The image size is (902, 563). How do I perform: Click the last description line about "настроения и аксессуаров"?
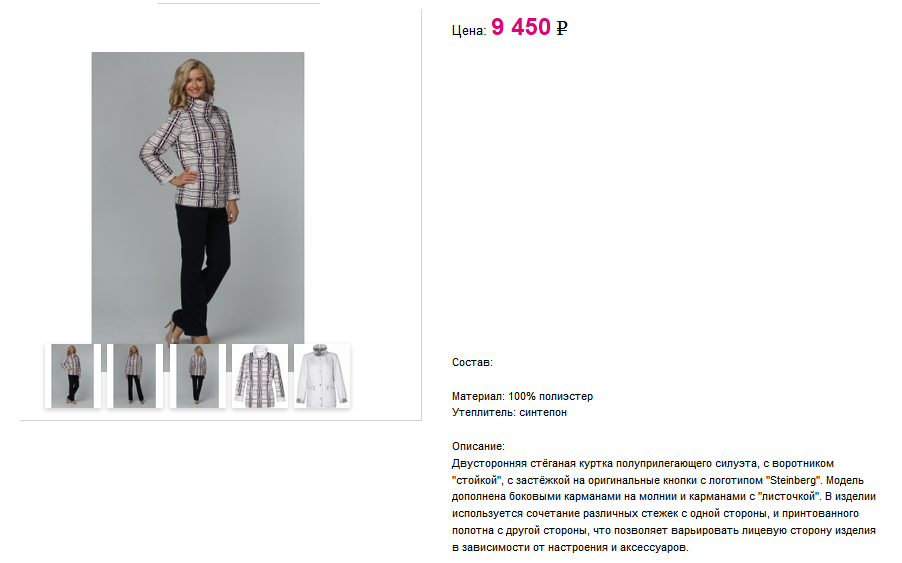click(570, 547)
